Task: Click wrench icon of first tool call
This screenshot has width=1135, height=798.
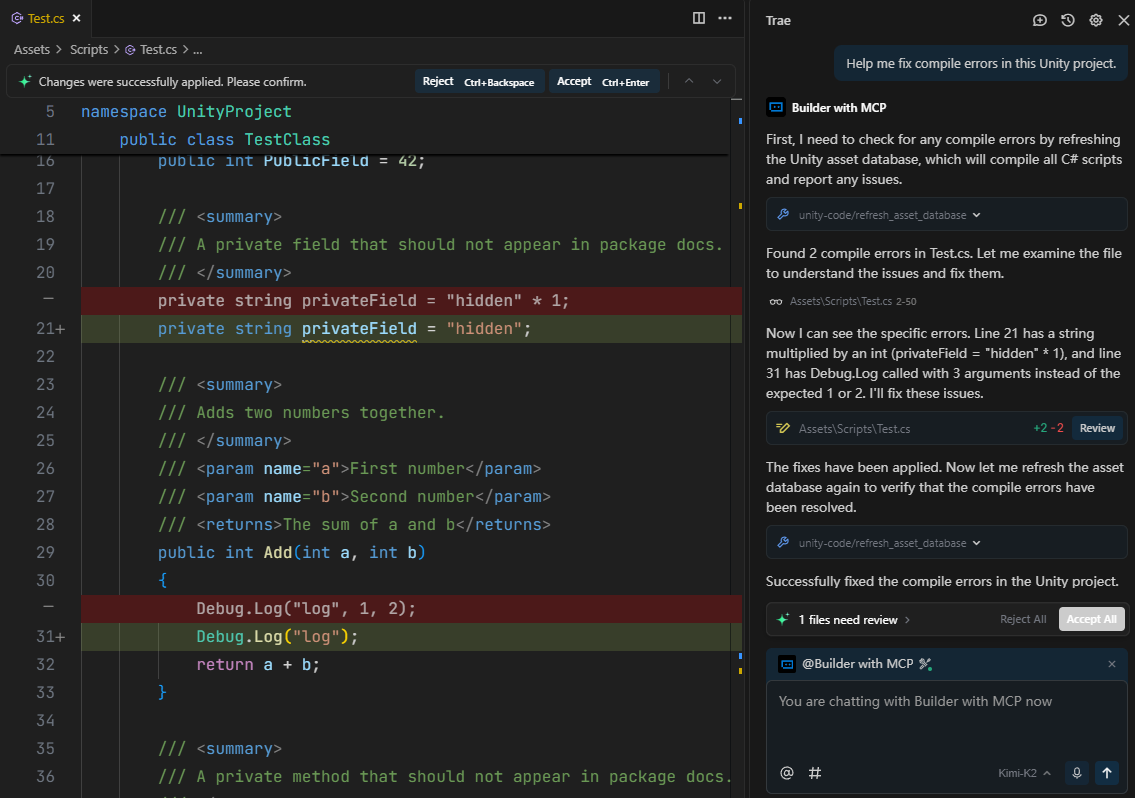Action: (783, 214)
